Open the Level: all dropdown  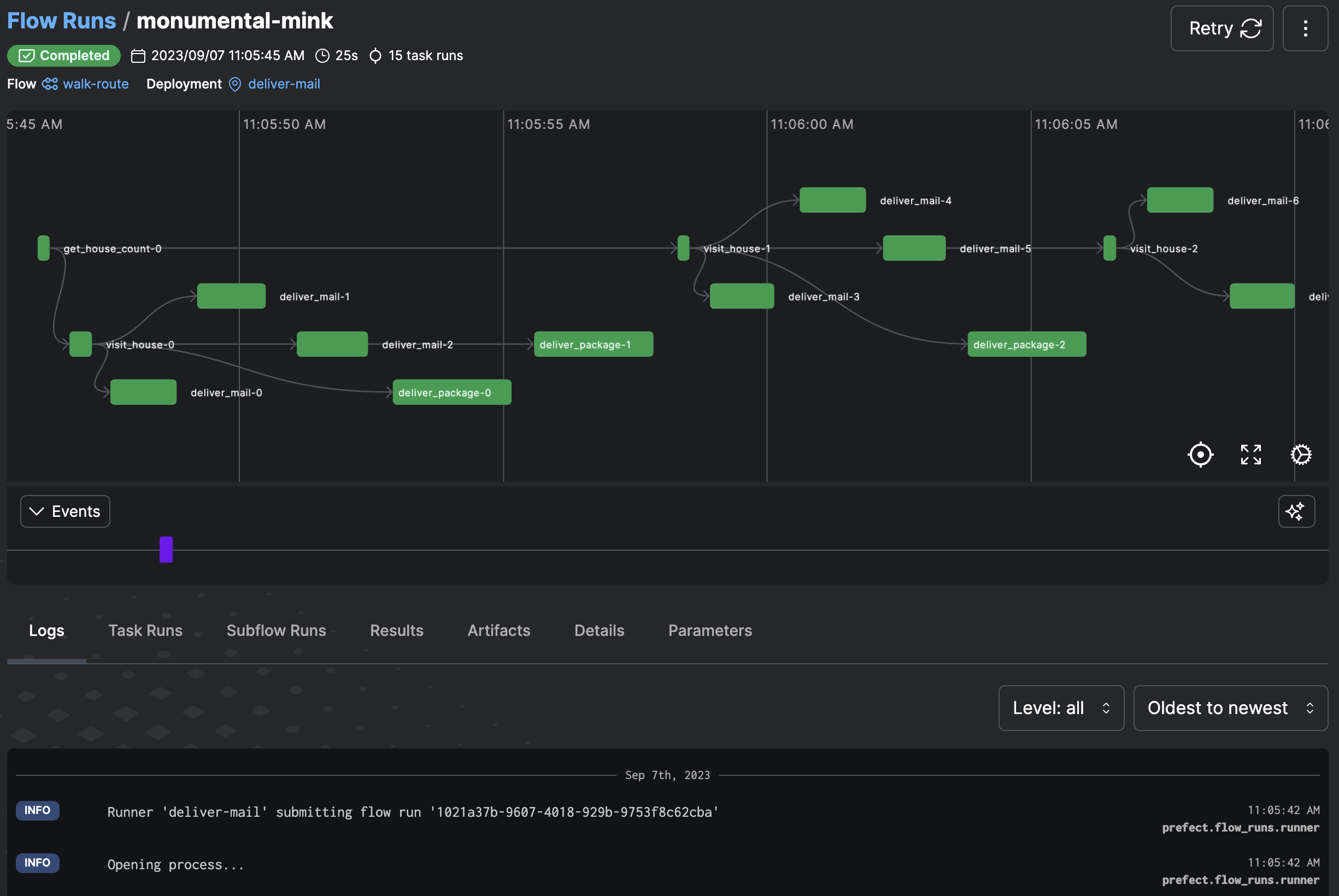[x=1061, y=708]
